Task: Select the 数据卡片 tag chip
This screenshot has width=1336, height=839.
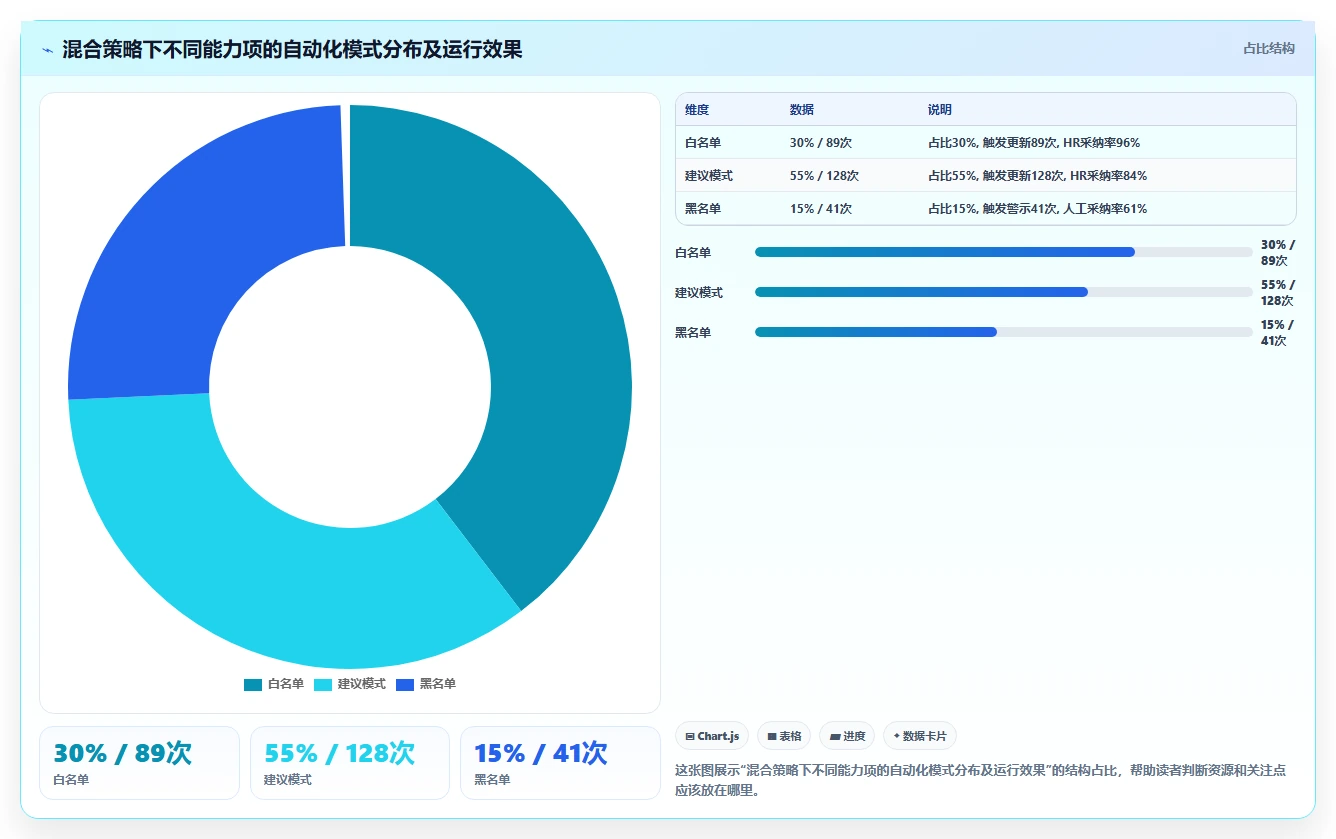Action: point(920,736)
